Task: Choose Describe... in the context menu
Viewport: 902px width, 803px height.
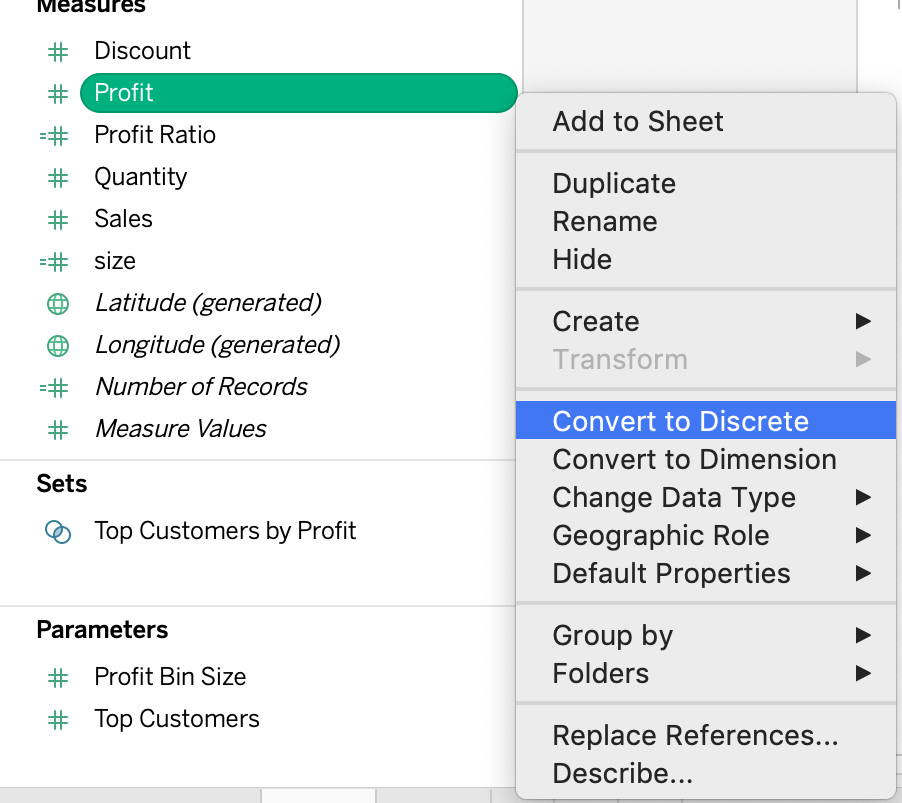Action: (706, 773)
